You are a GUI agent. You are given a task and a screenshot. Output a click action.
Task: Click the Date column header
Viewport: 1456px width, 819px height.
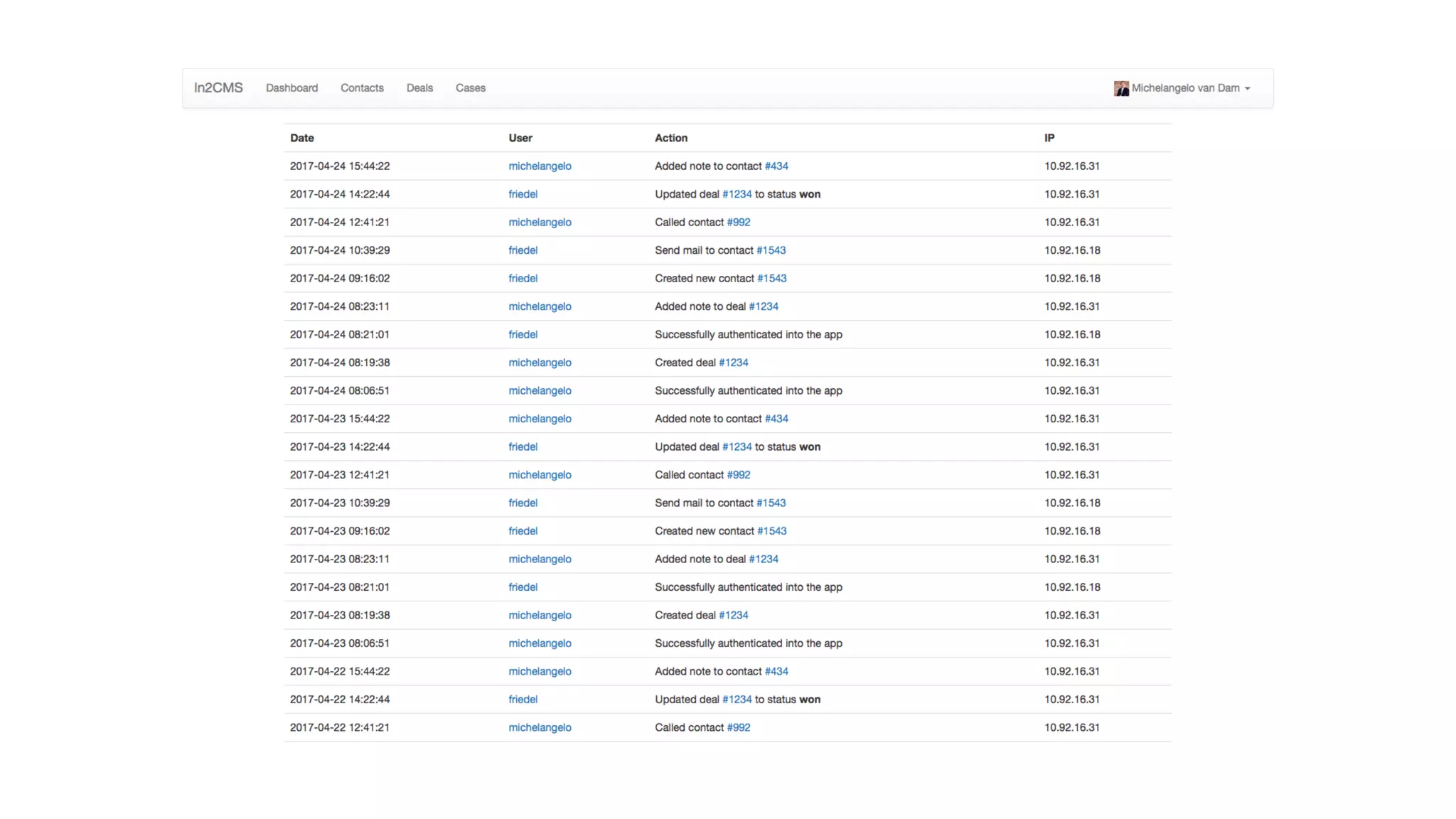point(302,138)
